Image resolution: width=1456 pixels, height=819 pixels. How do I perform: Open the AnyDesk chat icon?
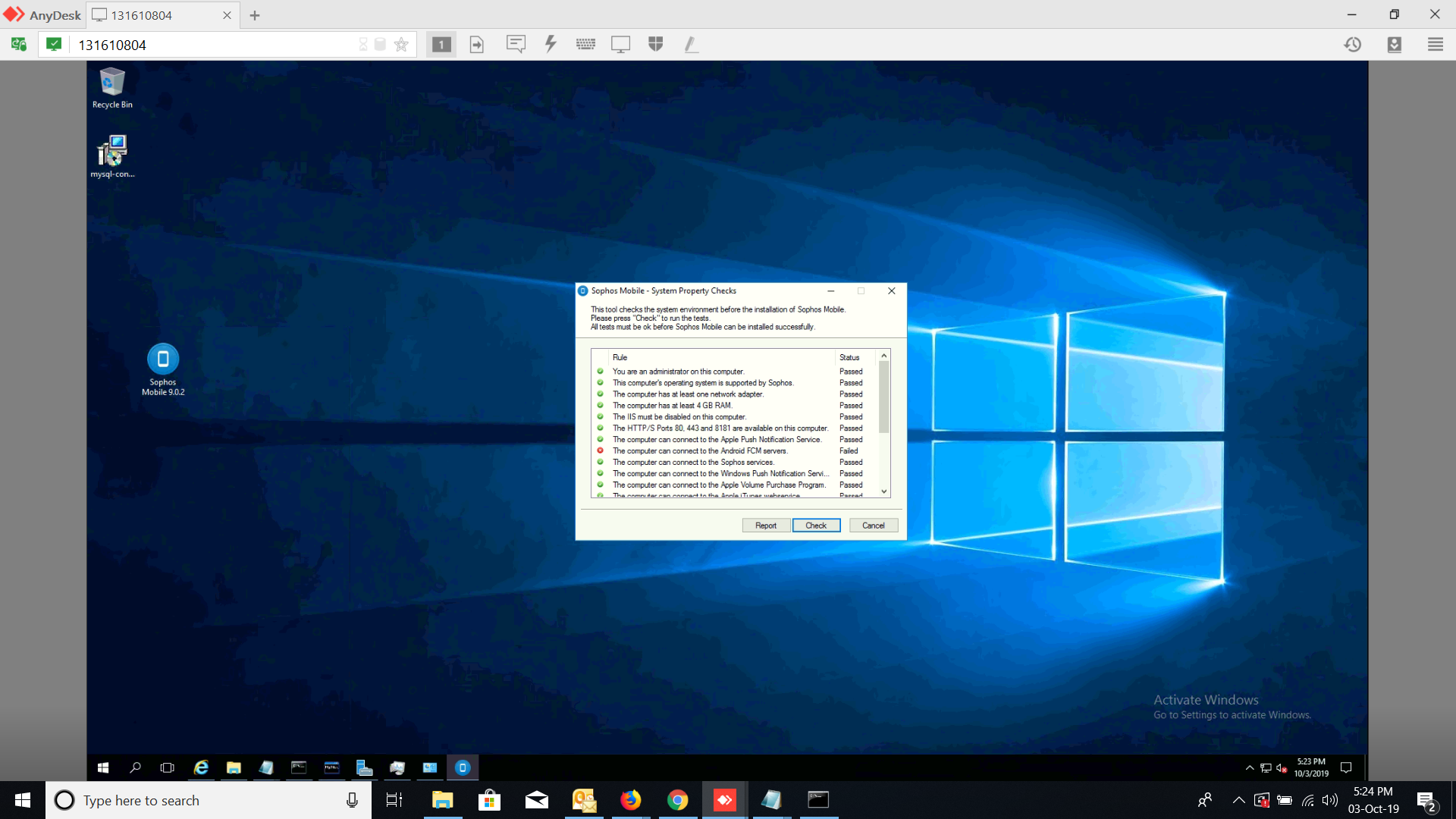click(516, 45)
